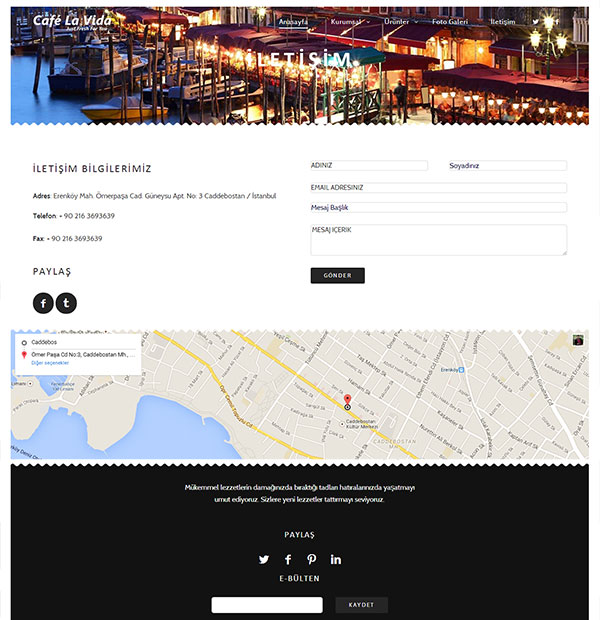Viewport: 600px width, 620px height.
Task: Go to Anasayfa menu item
Action: tap(293, 22)
